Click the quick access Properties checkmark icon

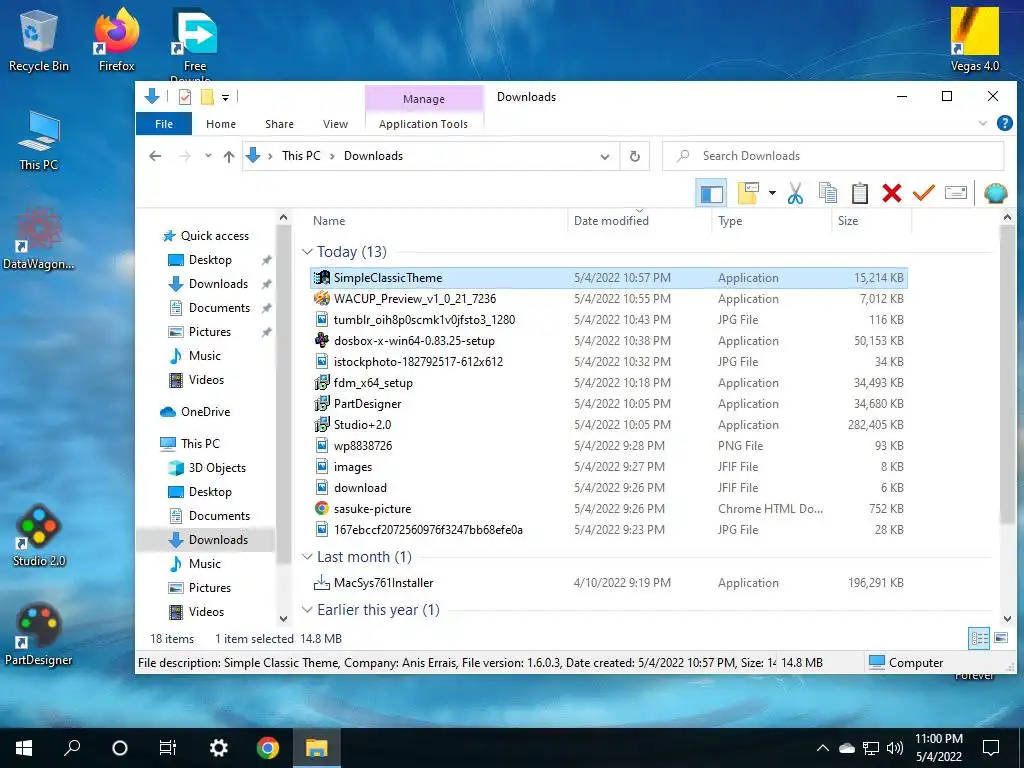[185, 97]
